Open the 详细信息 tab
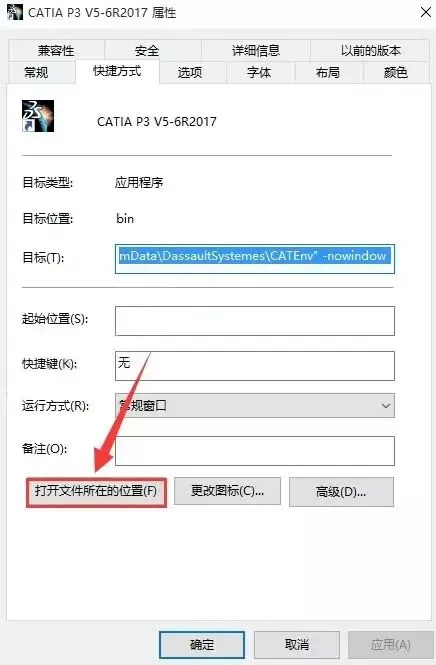The height and width of the screenshot is (665, 436). [x=256, y=50]
